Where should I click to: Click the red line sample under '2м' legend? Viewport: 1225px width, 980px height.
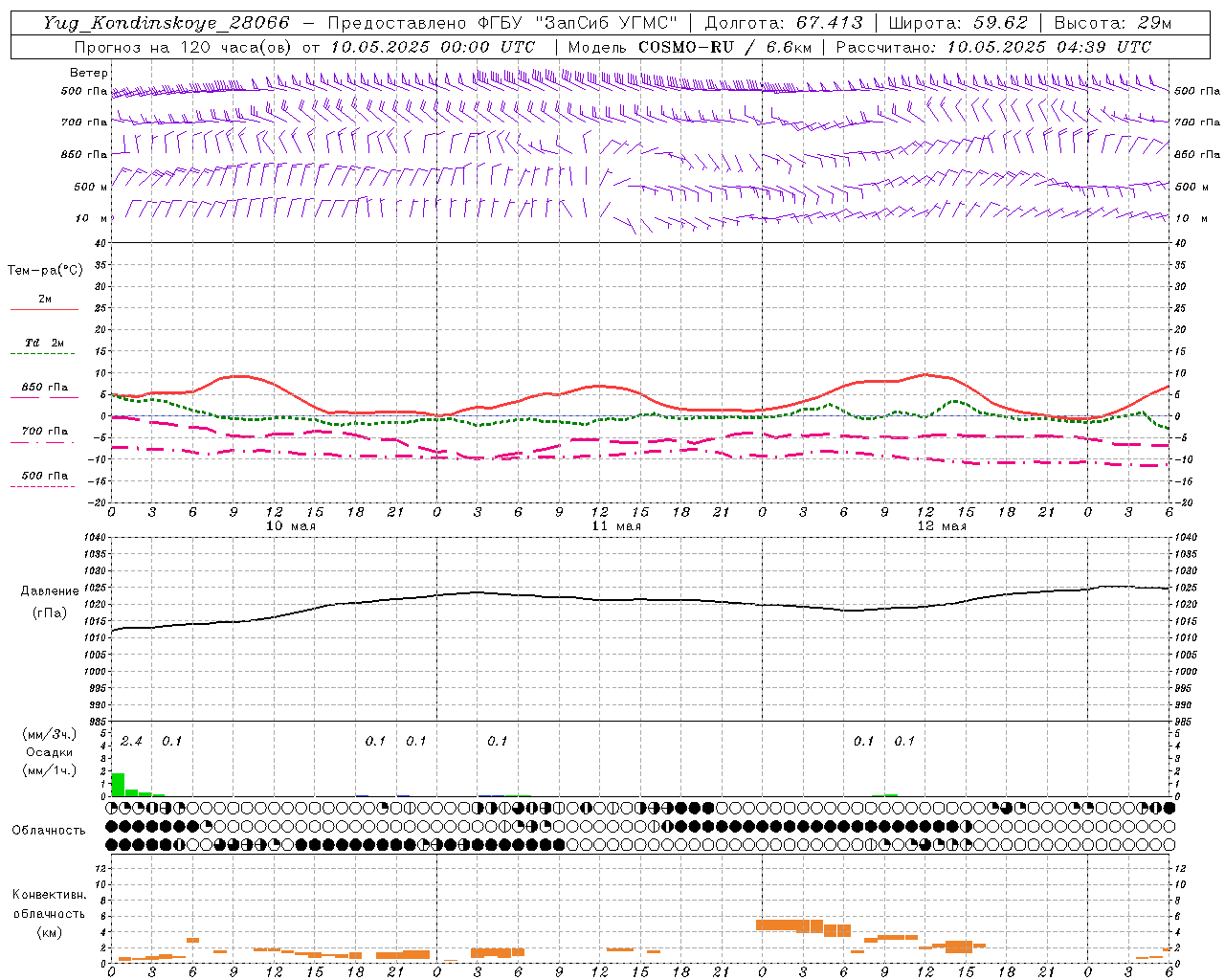[x=44, y=309]
